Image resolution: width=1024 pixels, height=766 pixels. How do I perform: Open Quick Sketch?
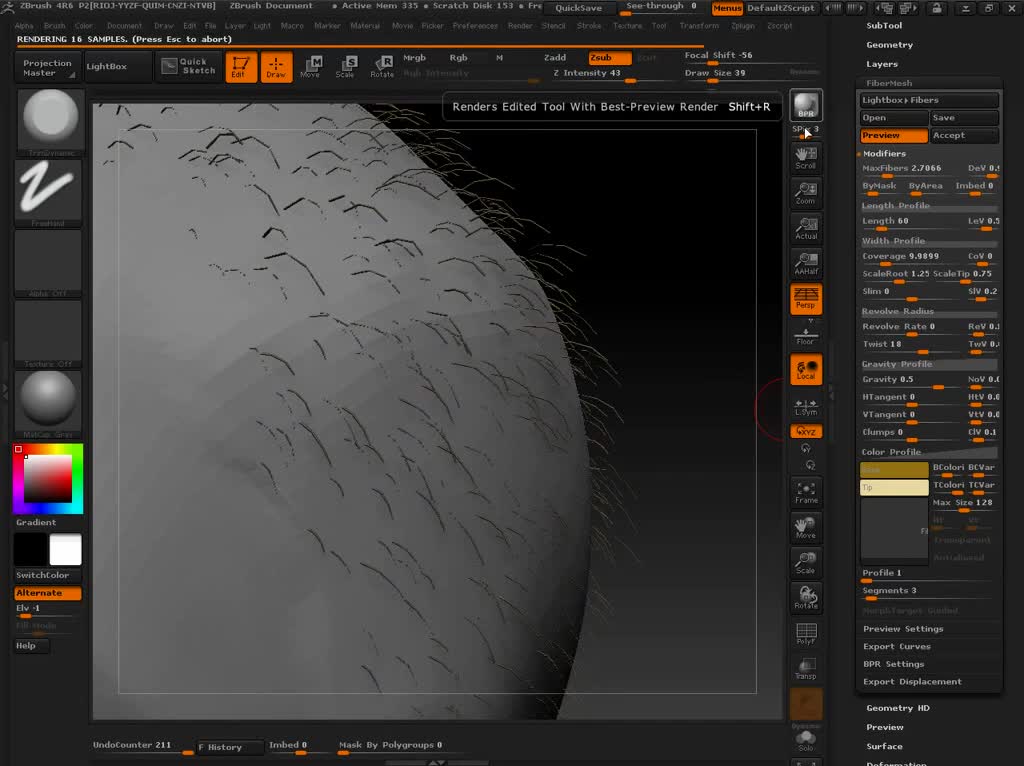(188, 67)
